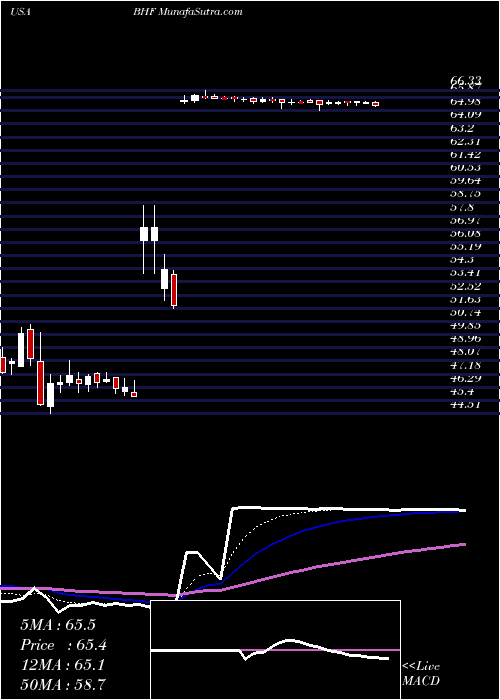Click the 52.52 price axis label
This screenshot has height=700, width=500.
click(466, 286)
